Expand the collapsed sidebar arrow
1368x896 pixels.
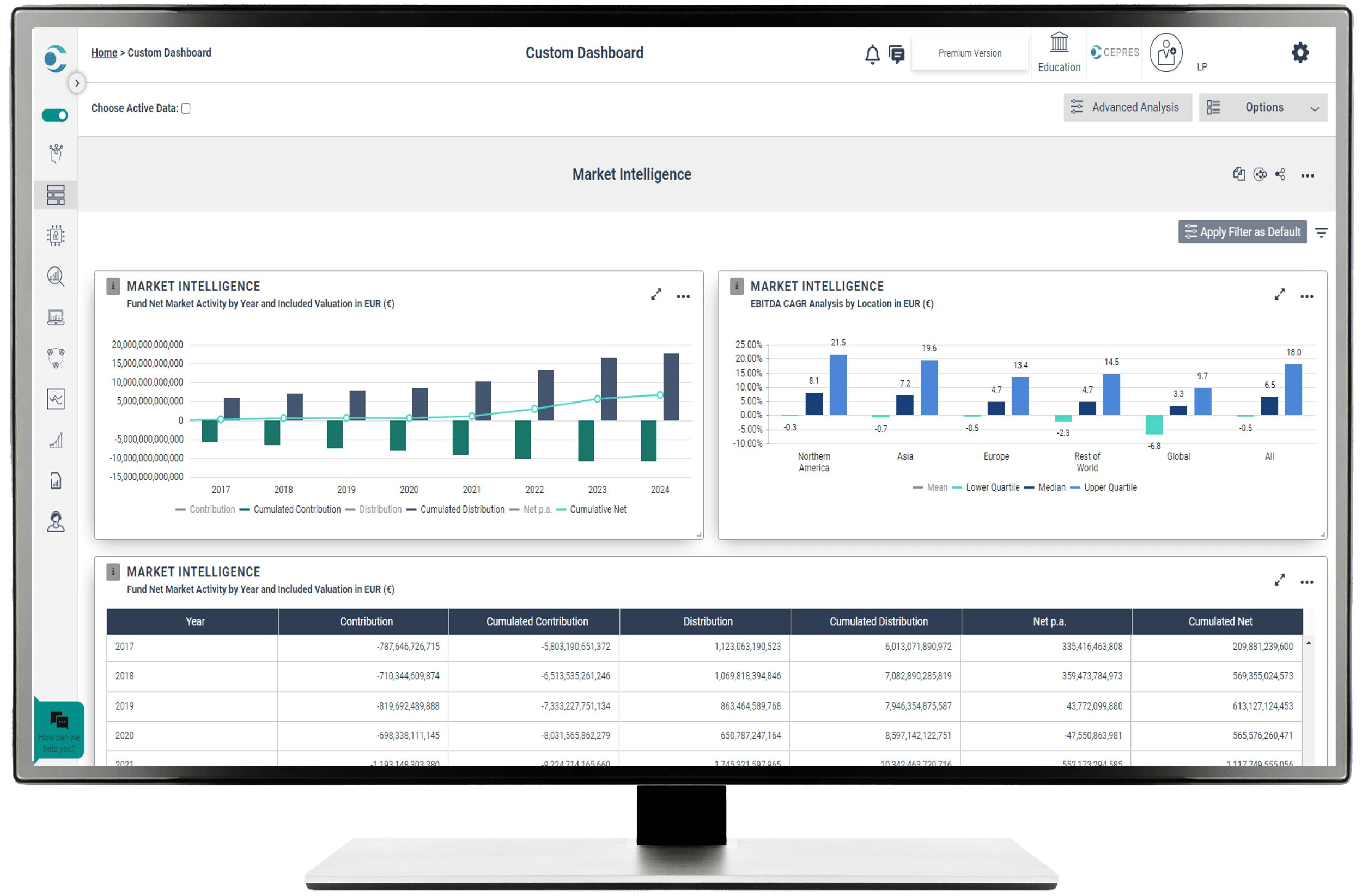coord(77,83)
